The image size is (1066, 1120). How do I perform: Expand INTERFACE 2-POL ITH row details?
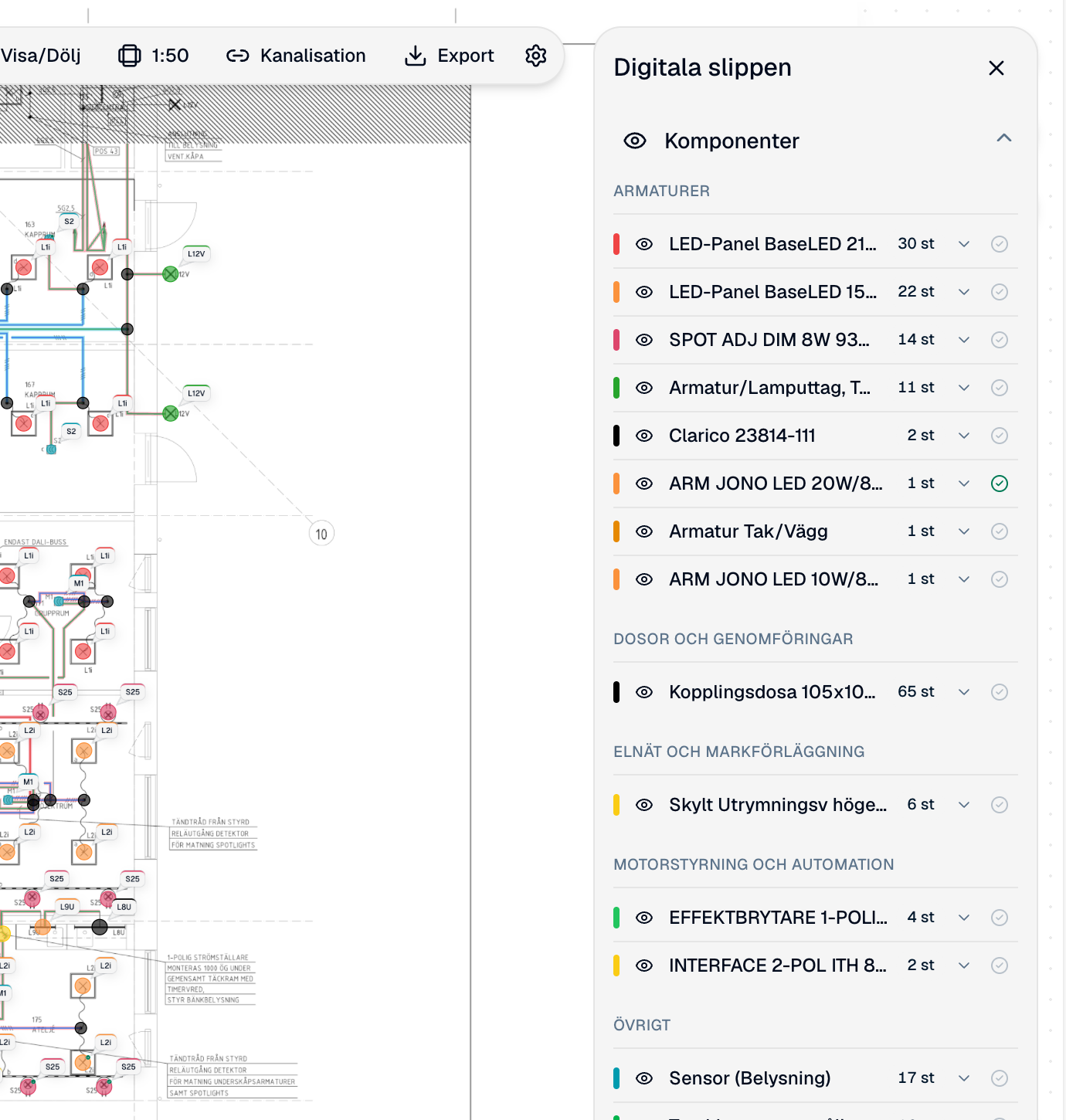point(964,966)
